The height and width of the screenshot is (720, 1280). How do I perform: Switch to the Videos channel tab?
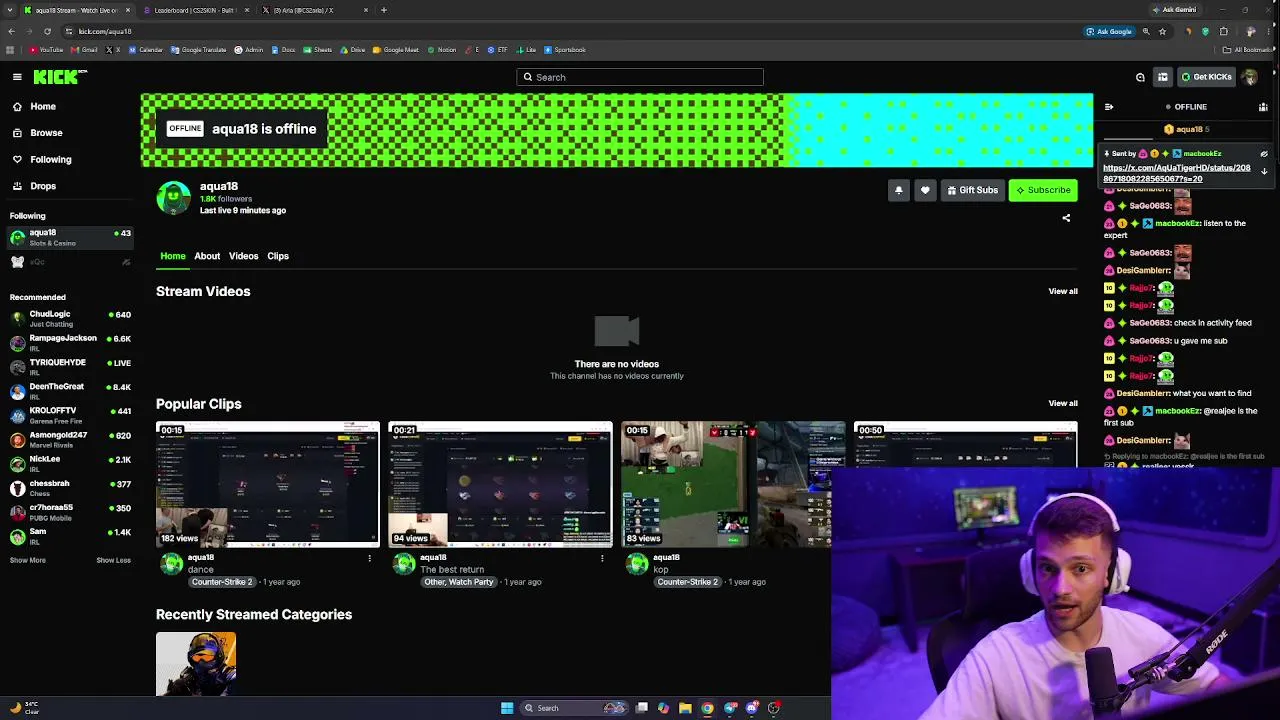click(243, 256)
